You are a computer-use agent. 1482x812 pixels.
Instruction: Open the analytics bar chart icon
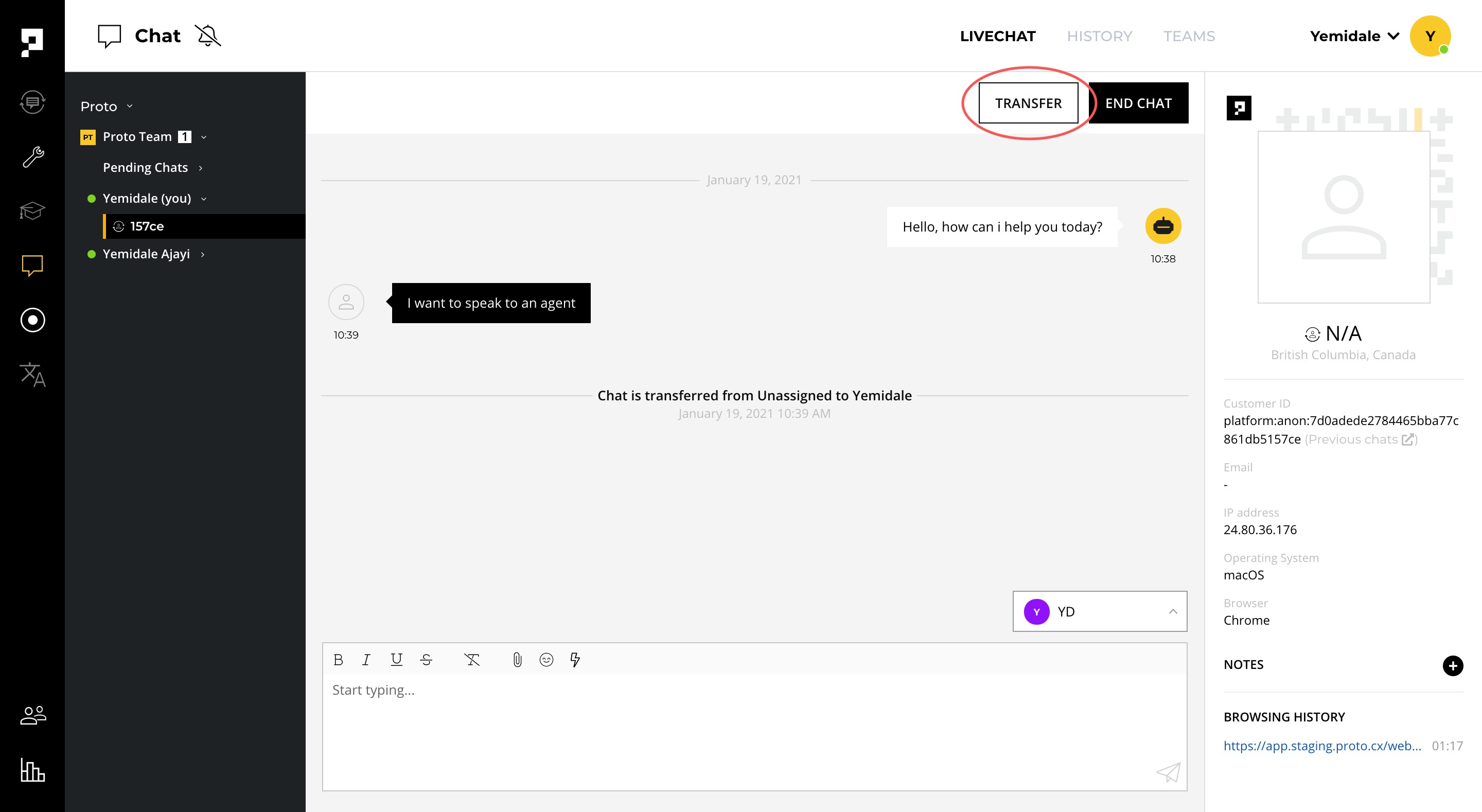point(32,769)
